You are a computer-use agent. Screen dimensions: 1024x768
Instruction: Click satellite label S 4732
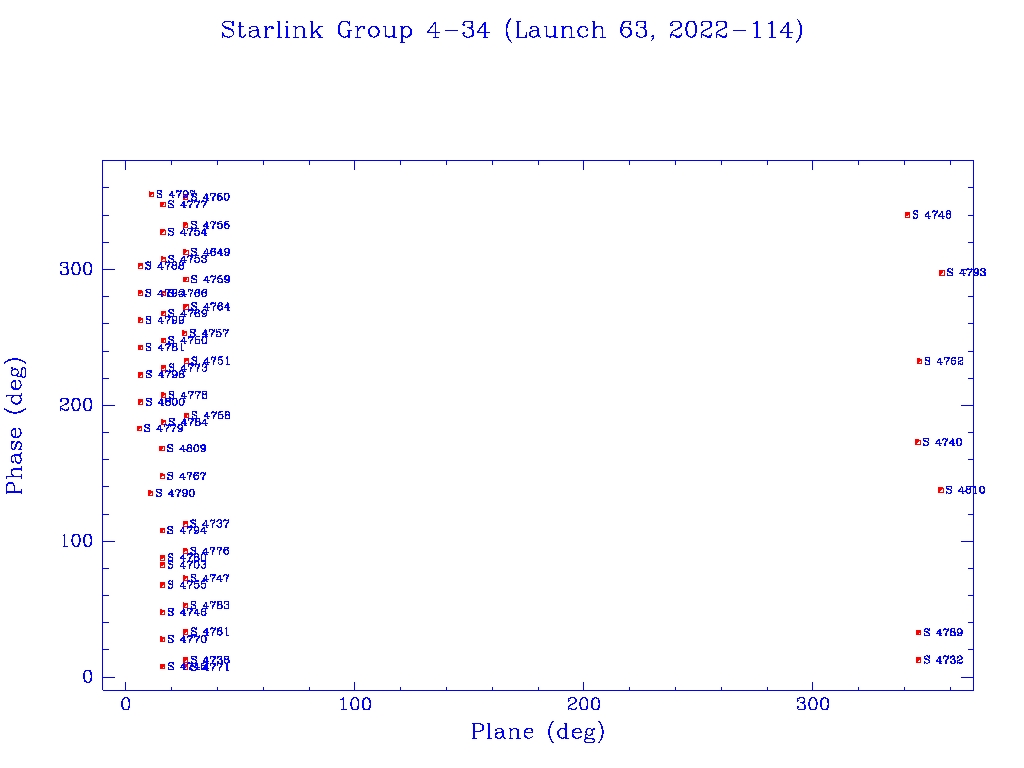(943, 660)
